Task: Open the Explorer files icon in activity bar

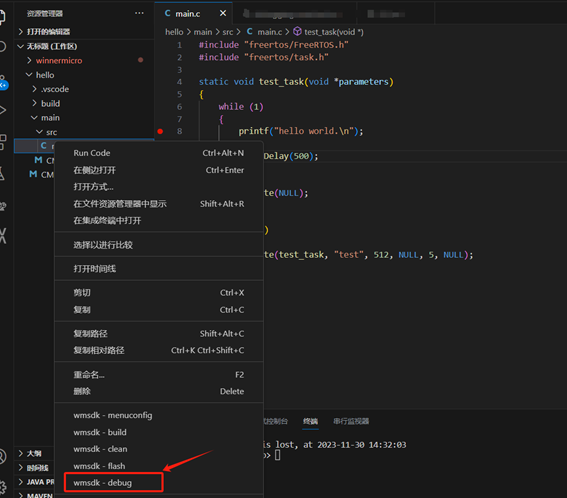Action: click(2, 17)
